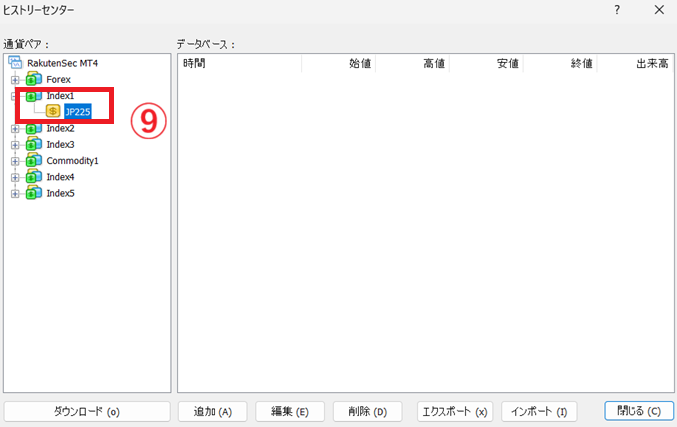Collapse the Index1 tree node
The height and width of the screenshot is (427, 677).
point(15,96)
